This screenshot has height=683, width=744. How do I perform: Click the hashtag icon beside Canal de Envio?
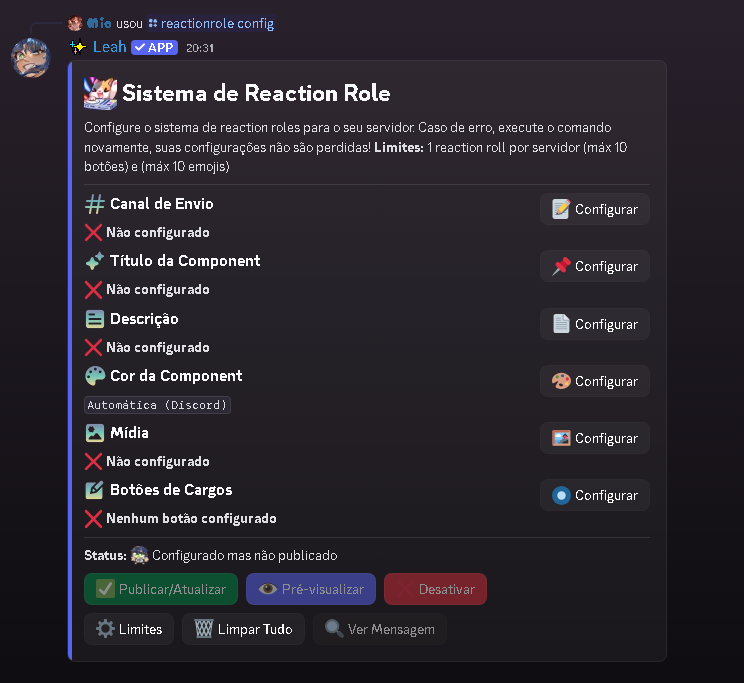[x=95, y=204]
